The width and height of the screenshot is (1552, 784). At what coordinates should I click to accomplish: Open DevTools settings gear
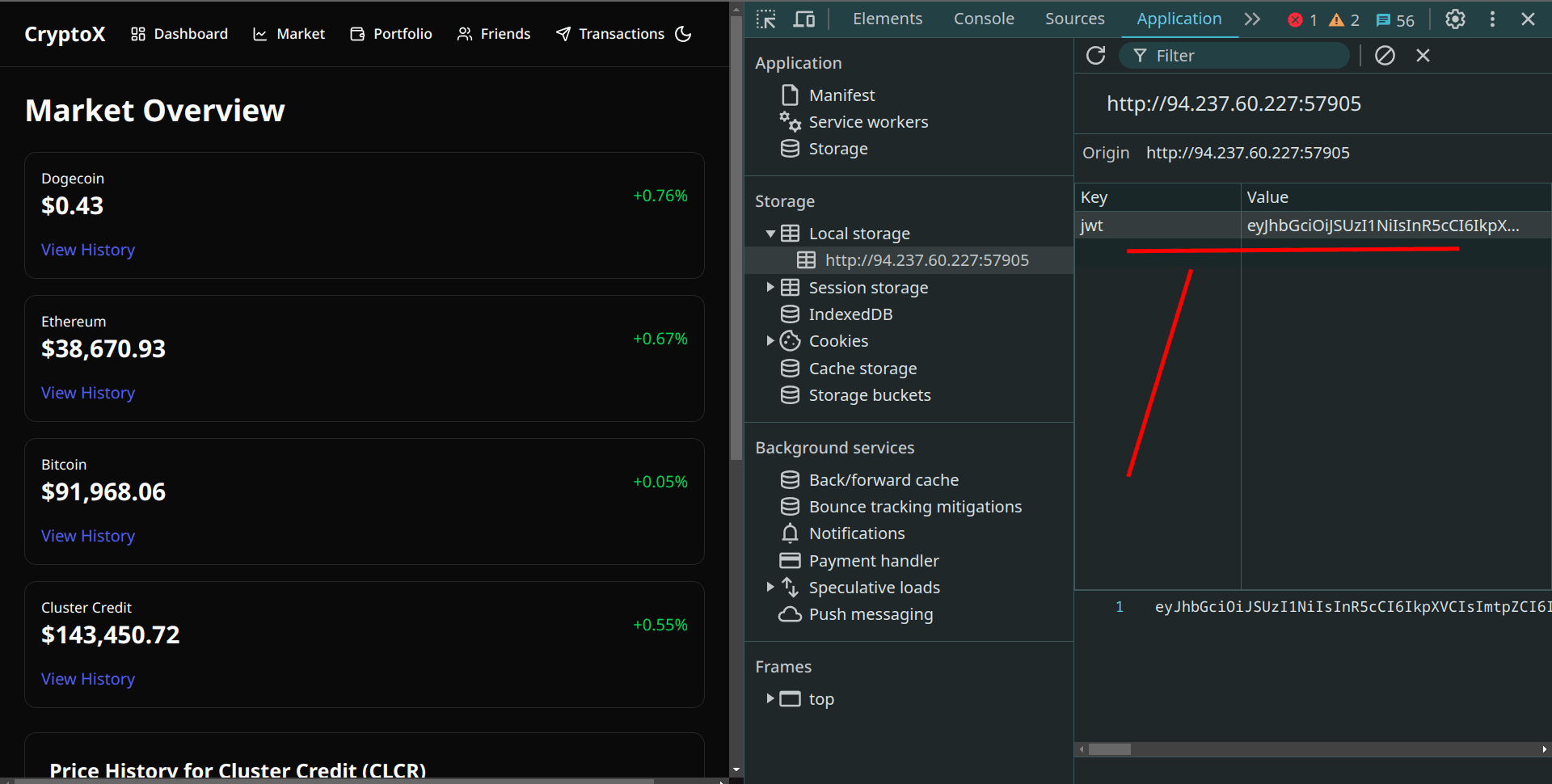(x=1455, y=19)
